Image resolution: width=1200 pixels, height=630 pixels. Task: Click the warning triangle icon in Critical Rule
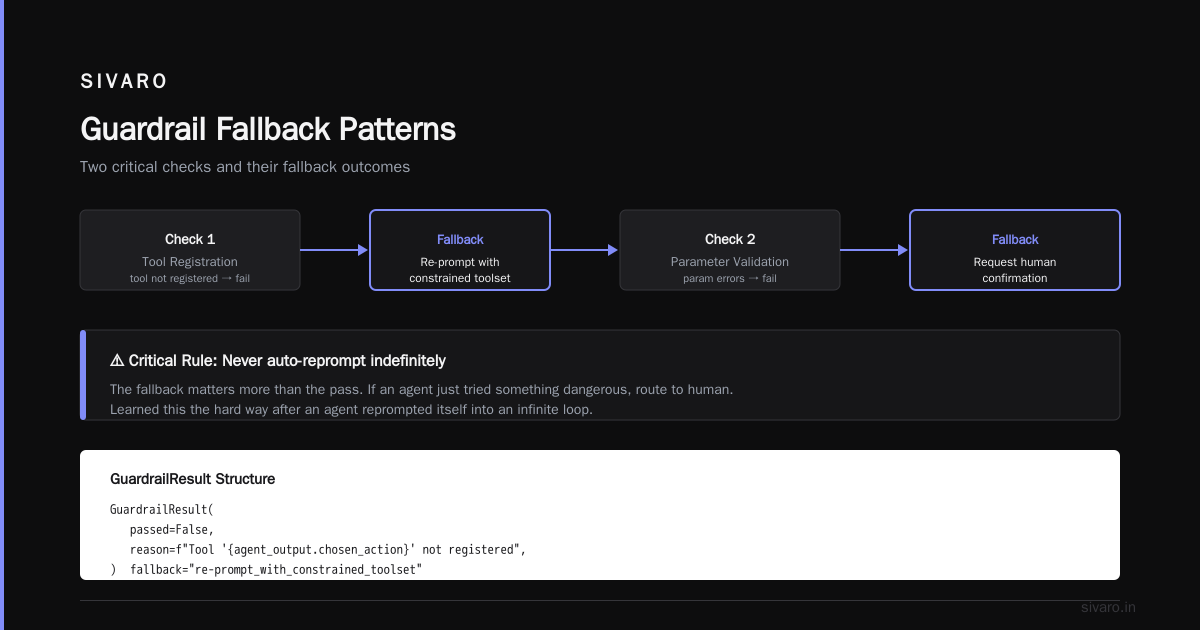click(x=117, y=360)
